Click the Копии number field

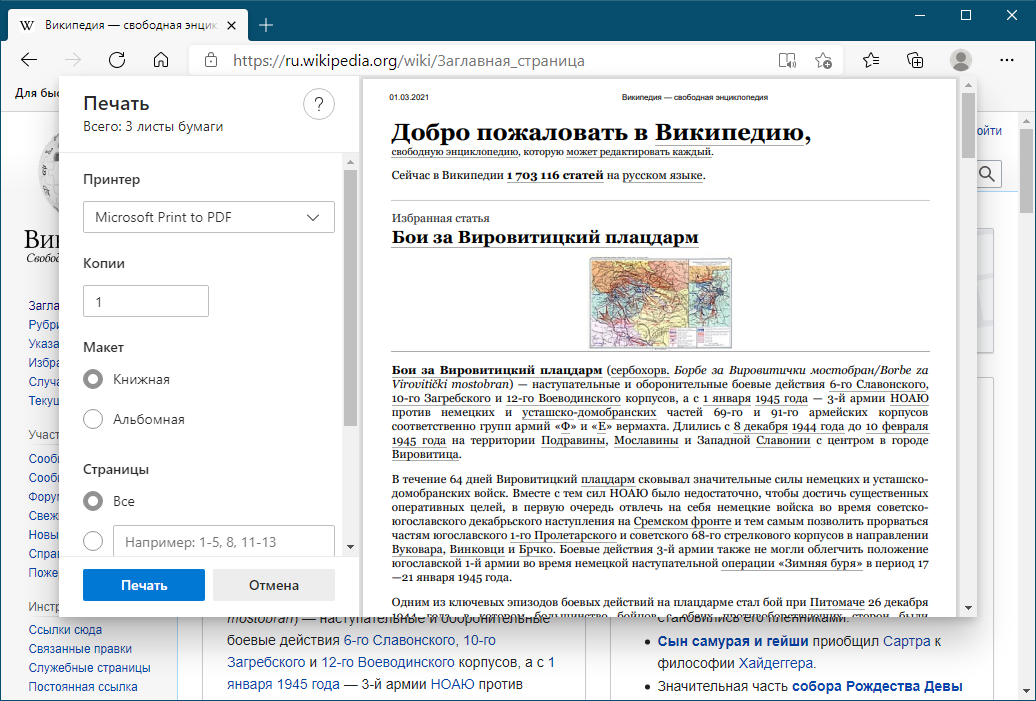[x=146, y=301]
